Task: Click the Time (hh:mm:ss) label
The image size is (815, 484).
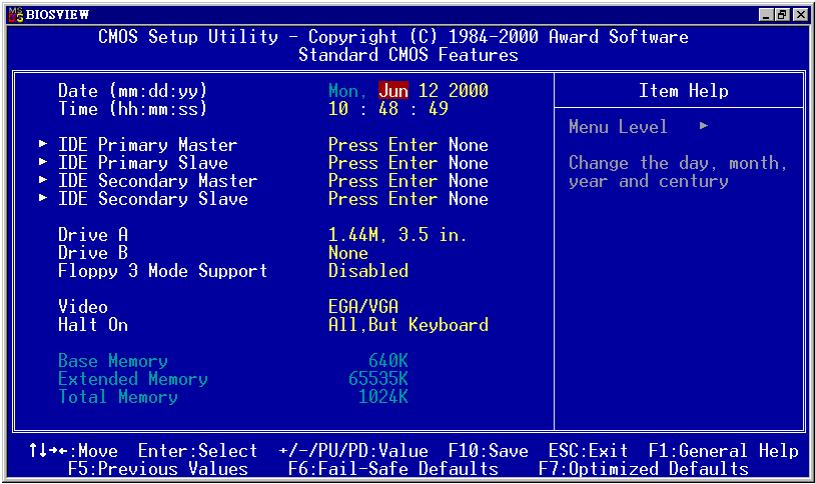Action: click(133, 109)
